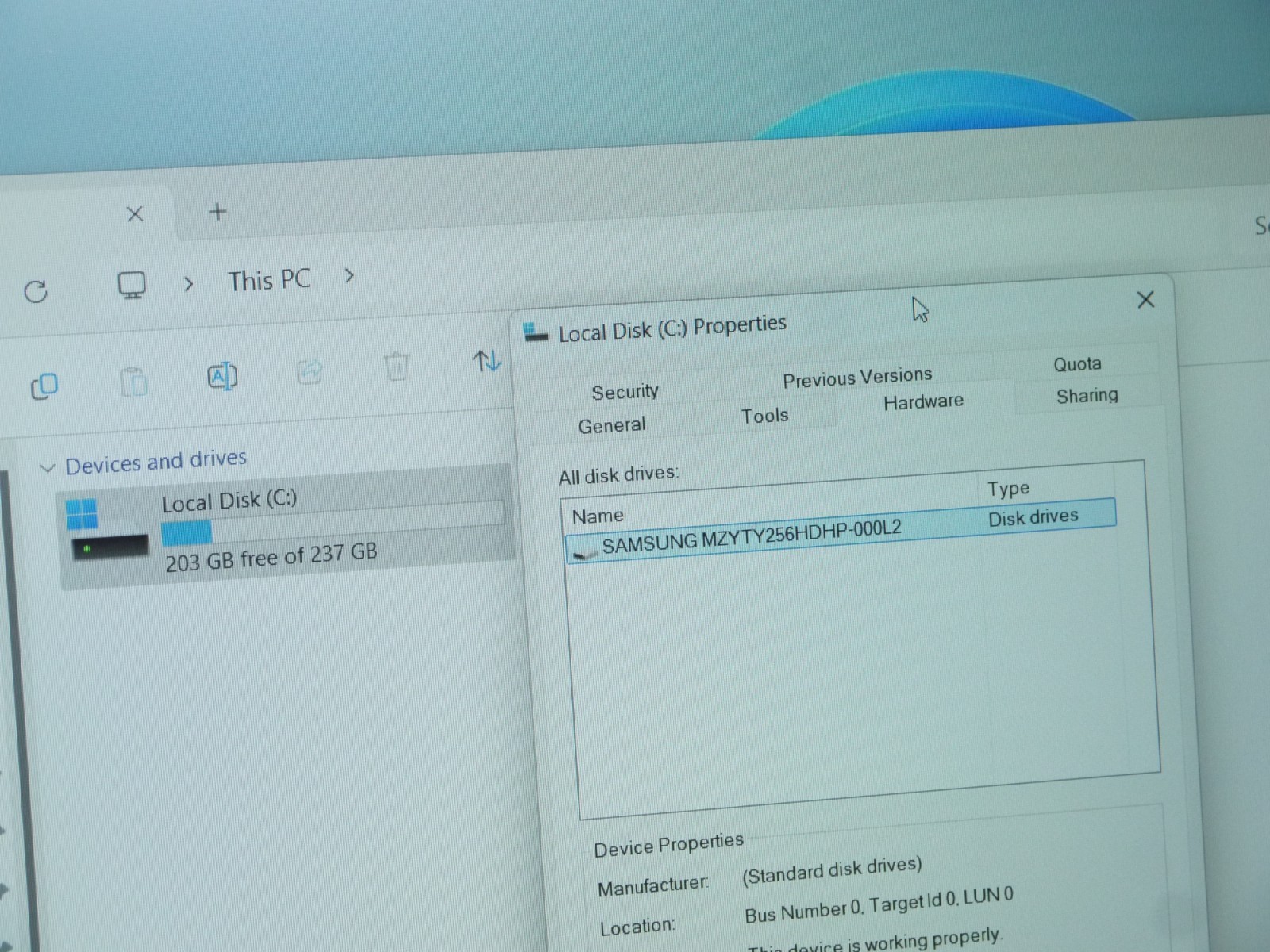
Task: Close the current File Explorer tab
Action: [135, 213]
